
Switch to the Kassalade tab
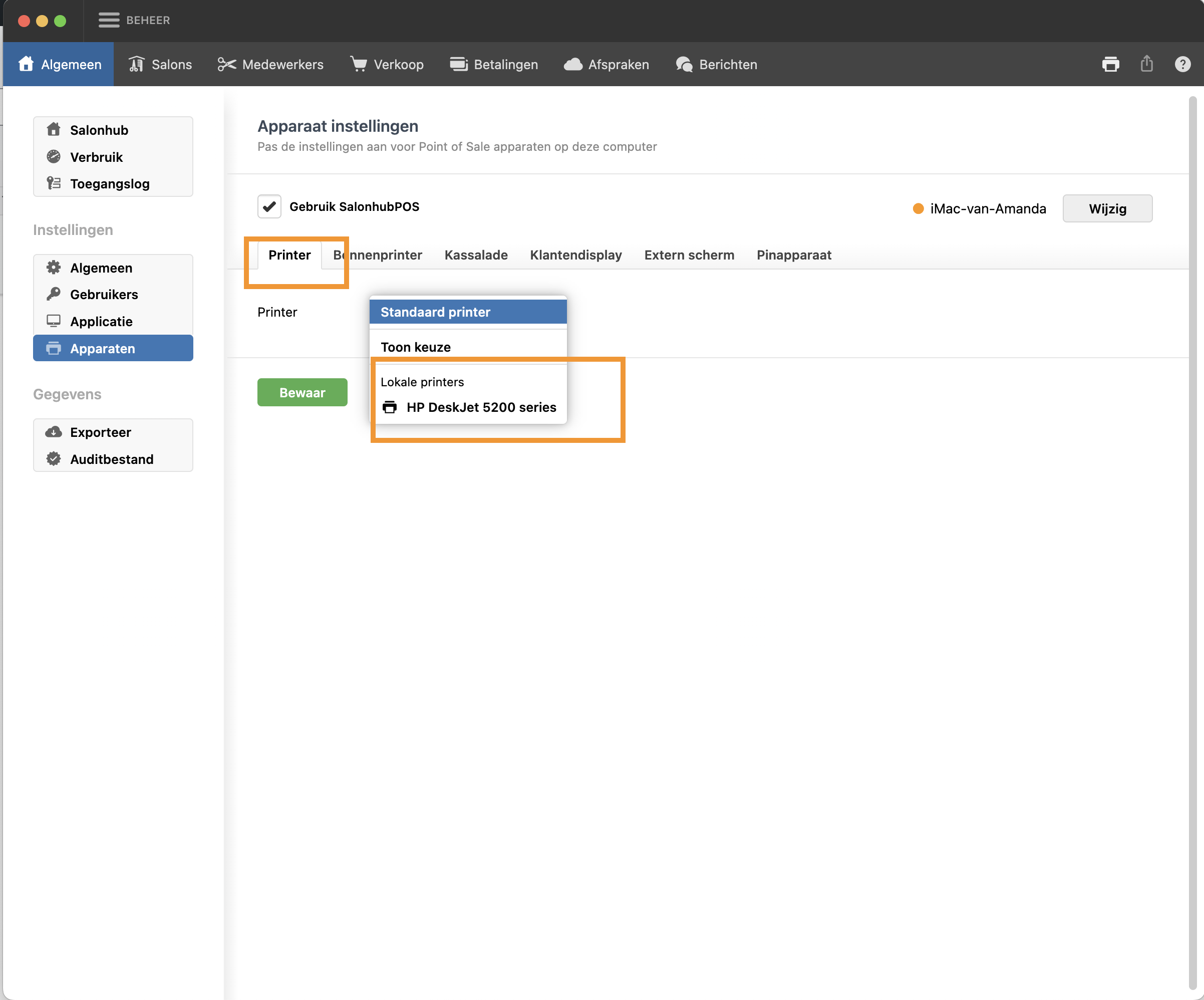click(x=476, y=255)
